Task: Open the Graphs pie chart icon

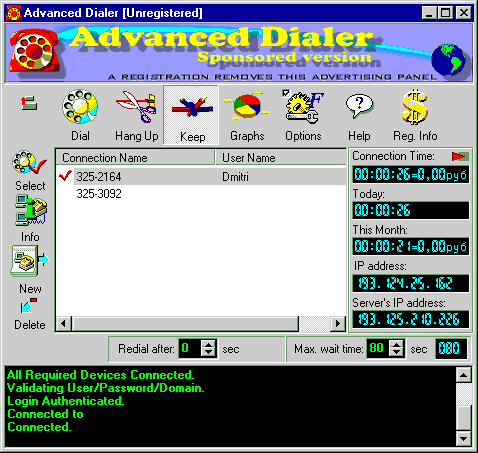Action: pyautogui.click(x=247, y=106)
